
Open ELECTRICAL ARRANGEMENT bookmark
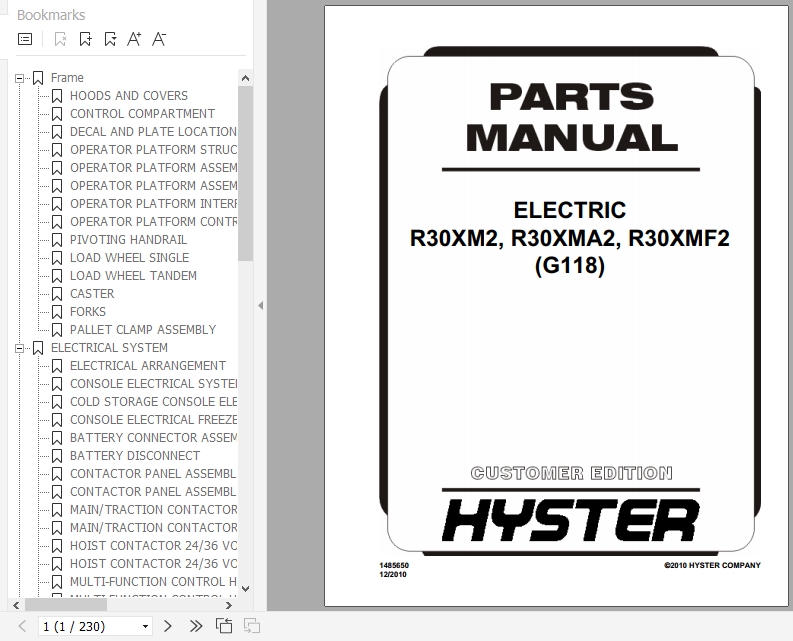point(148,366)
